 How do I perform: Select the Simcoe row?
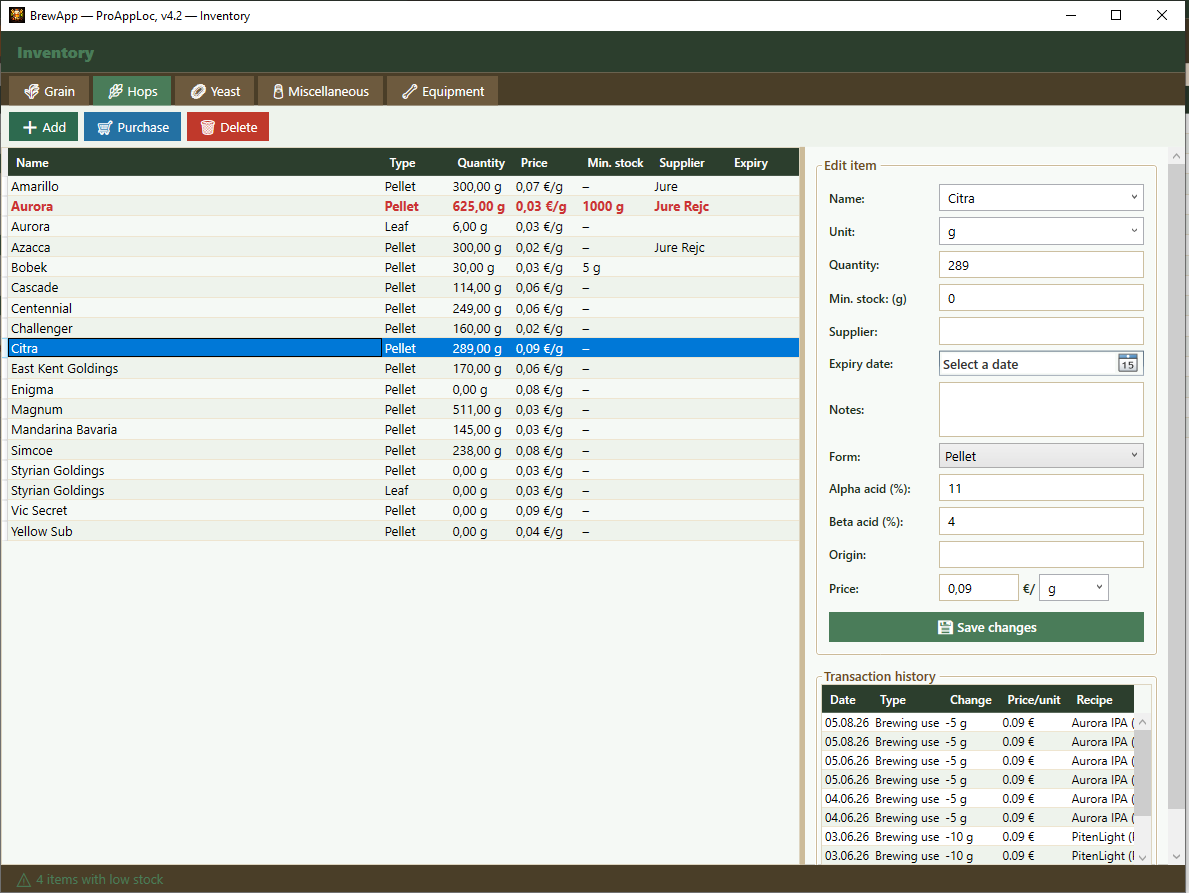click(x=403, y=450)
